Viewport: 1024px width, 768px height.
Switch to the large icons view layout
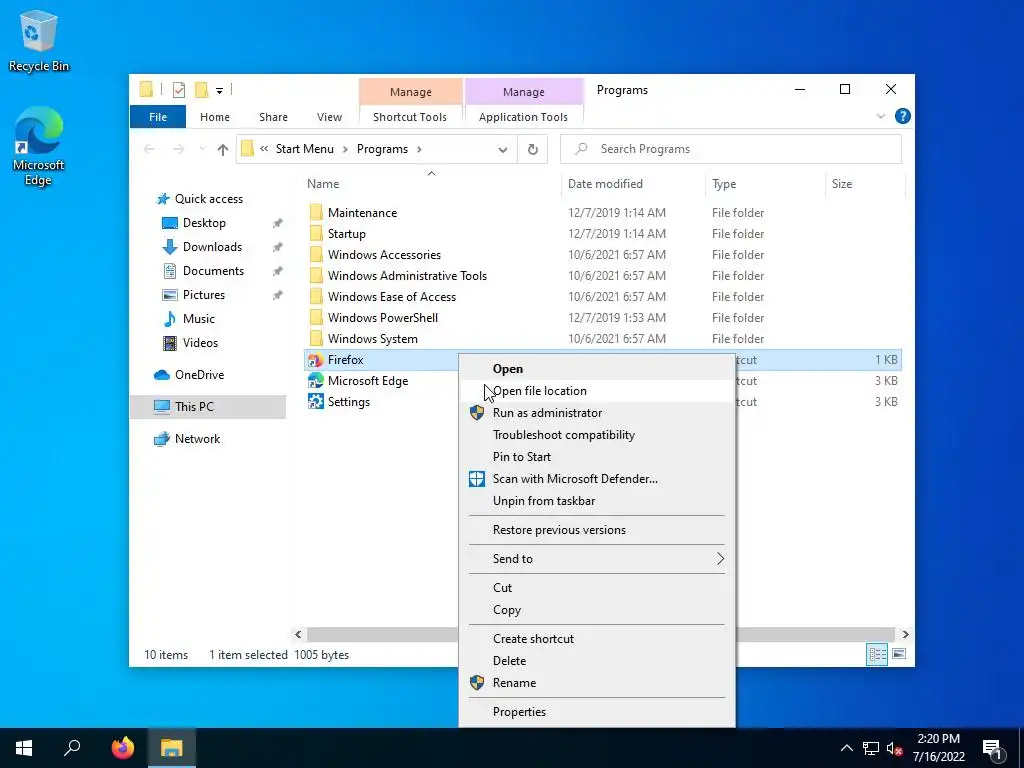pos(899,654)
